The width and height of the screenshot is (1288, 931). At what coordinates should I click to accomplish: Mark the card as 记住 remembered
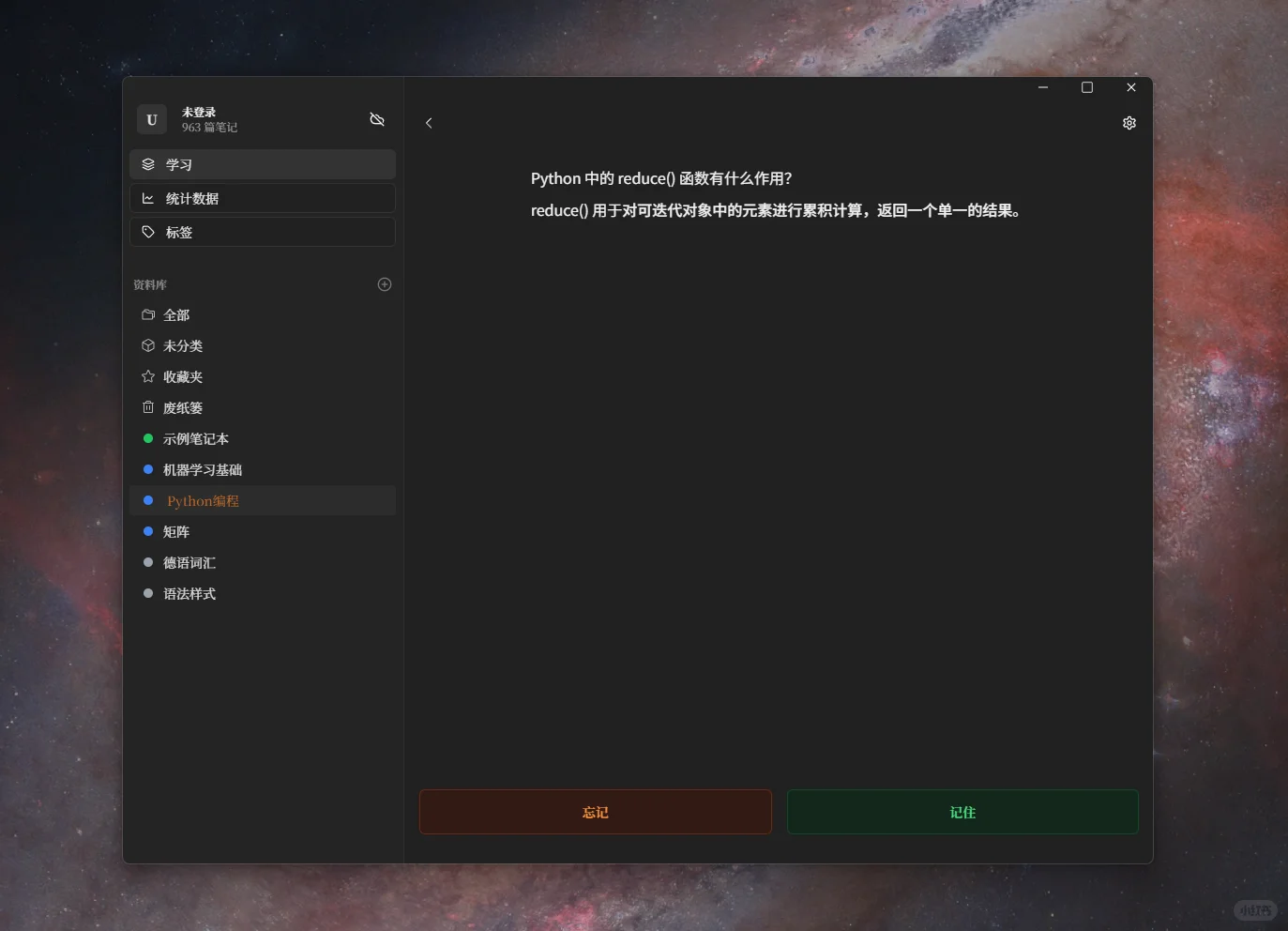[x=962, y=812]
